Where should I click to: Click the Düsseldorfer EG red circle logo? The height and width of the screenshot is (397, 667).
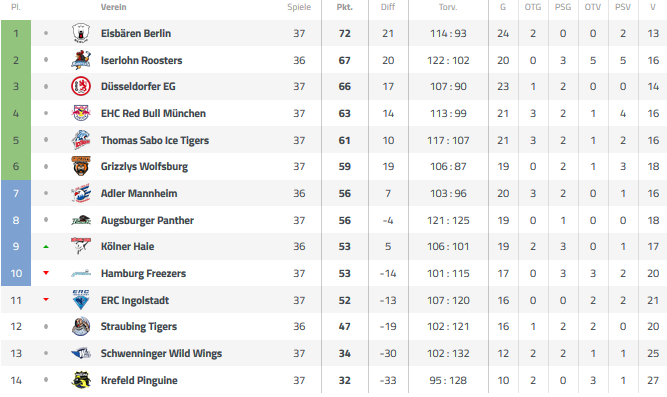pos(81,86)
